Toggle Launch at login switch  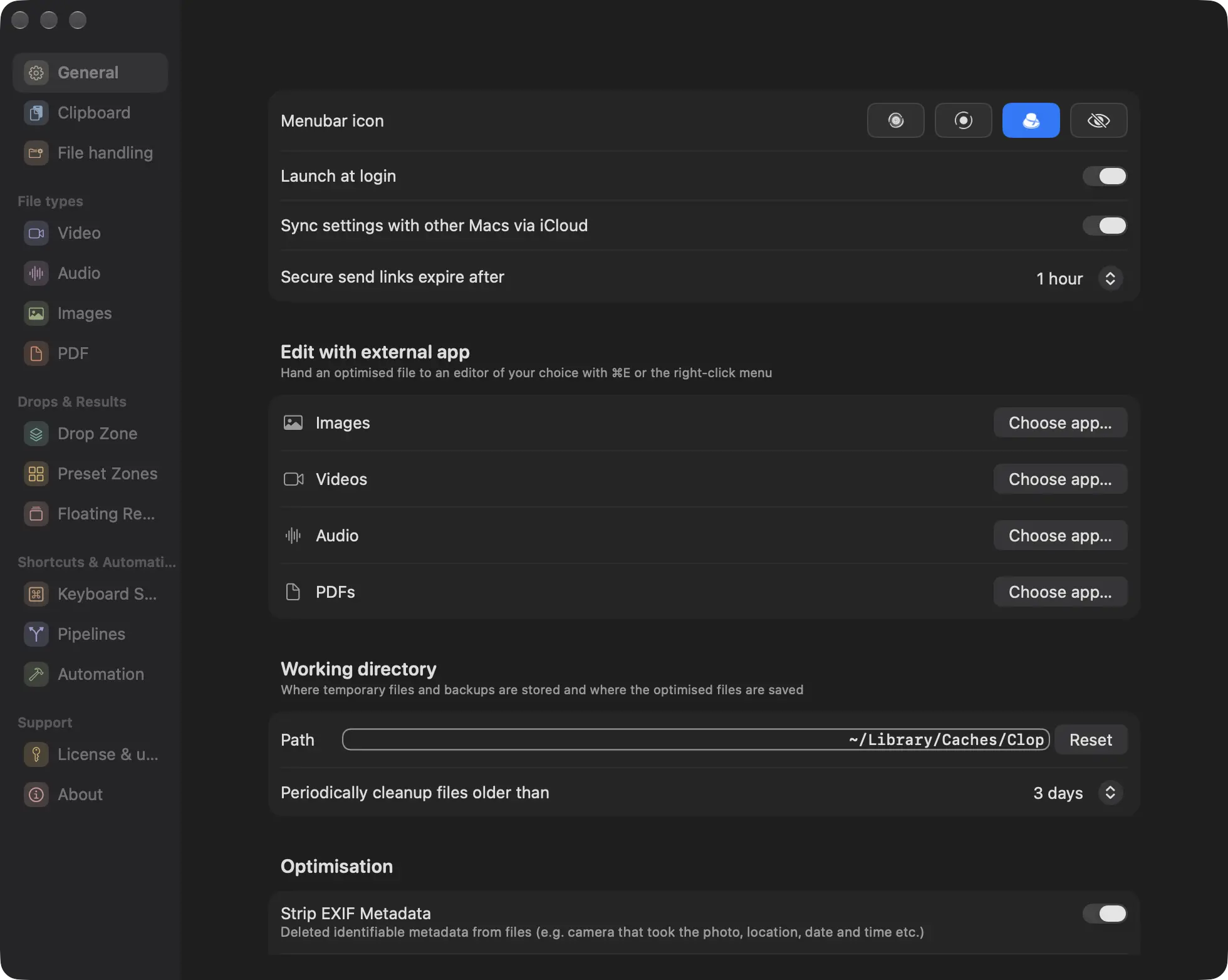[x=1105, y=176]
